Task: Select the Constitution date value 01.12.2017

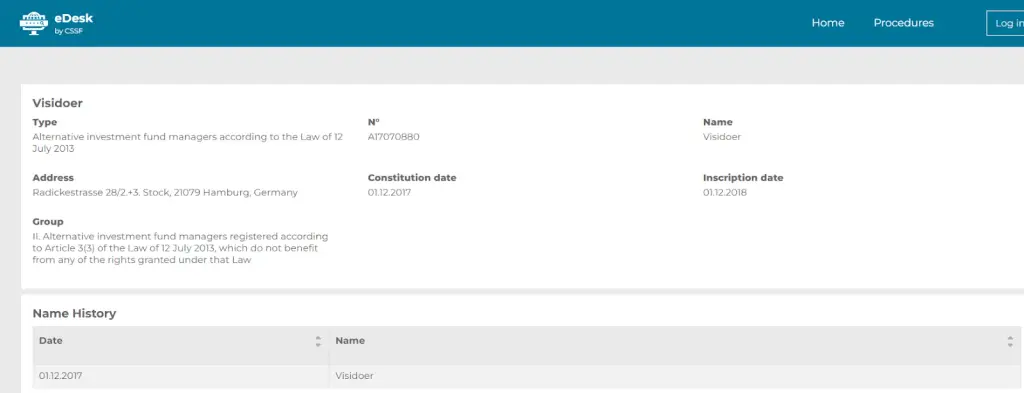Action: 389,193
